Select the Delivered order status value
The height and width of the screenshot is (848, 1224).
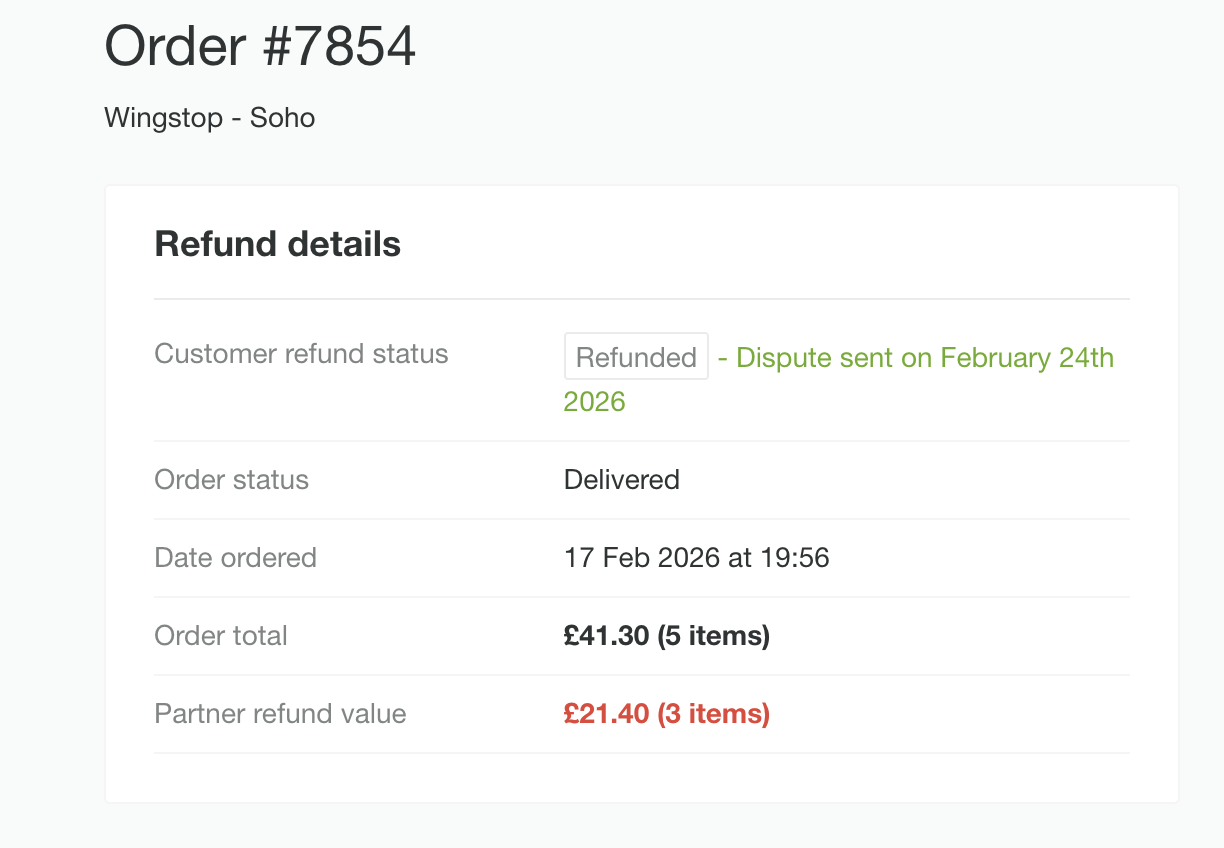pos(621,479)
